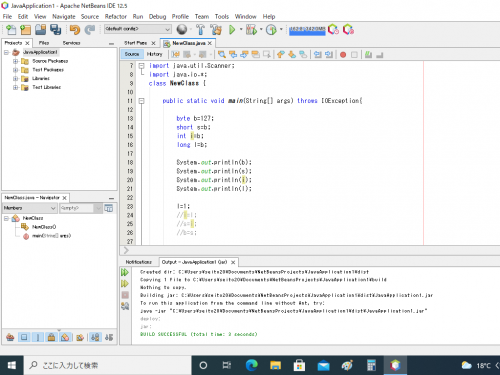Toggle show fields filter in Navigator
Screen dimensions: 500x375
coord(24,337)
